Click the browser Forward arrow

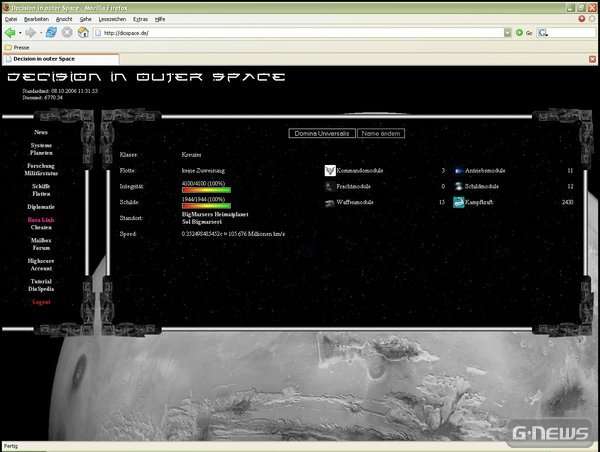31,33
